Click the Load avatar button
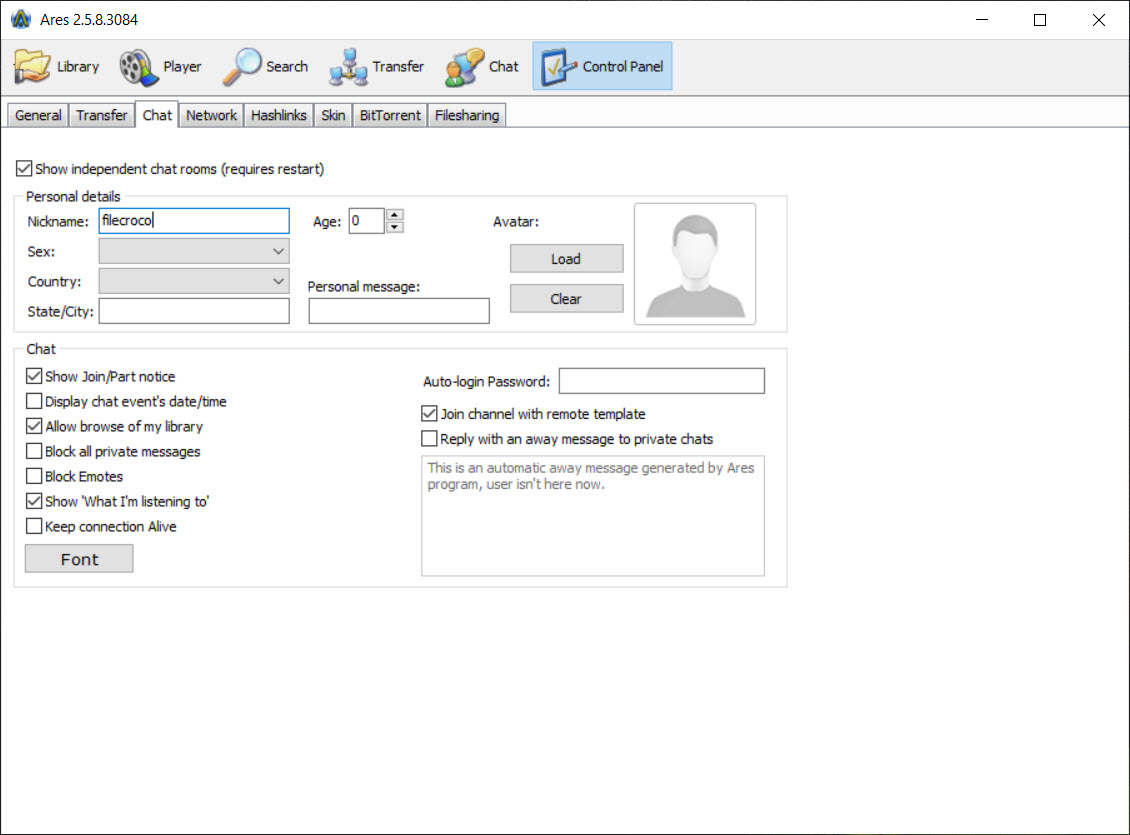 [566, 258]
